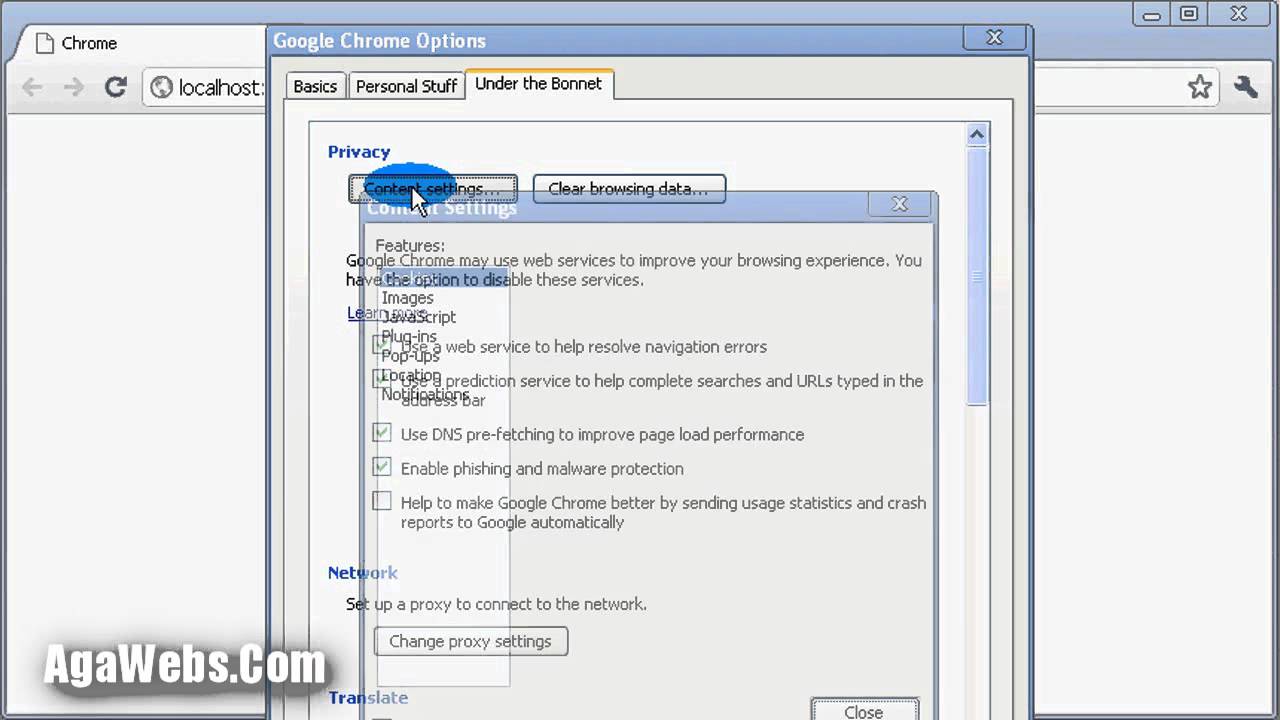Open Content settings

tap(432, 188)
